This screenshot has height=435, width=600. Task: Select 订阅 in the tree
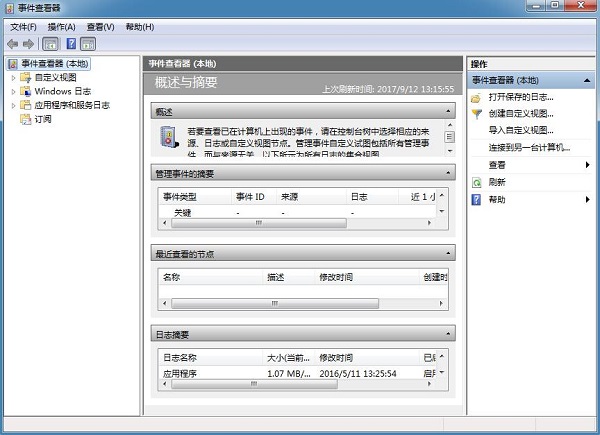(x=43, y=119)
